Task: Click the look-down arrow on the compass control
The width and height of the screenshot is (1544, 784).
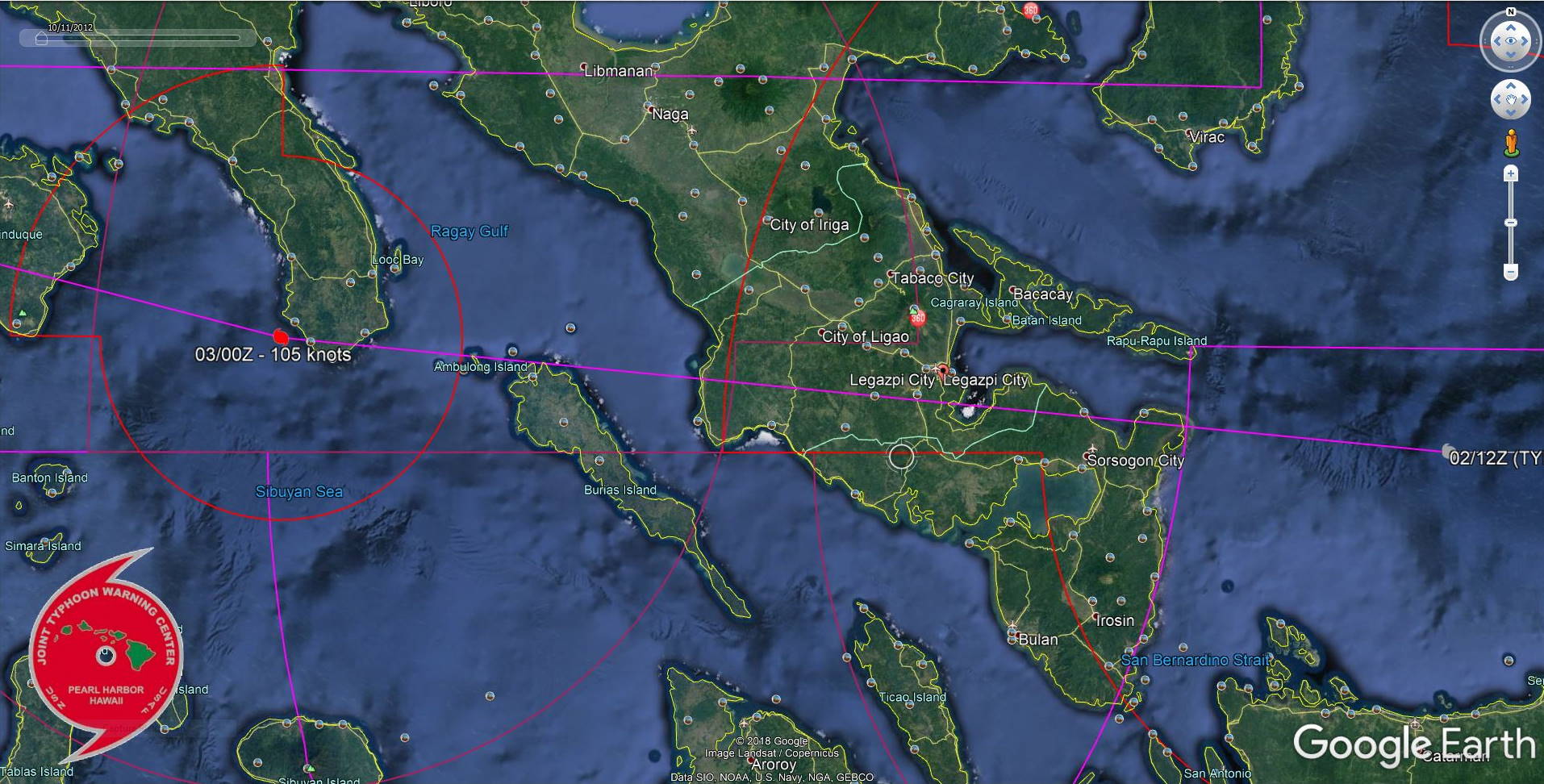Action: [1510, 55]
